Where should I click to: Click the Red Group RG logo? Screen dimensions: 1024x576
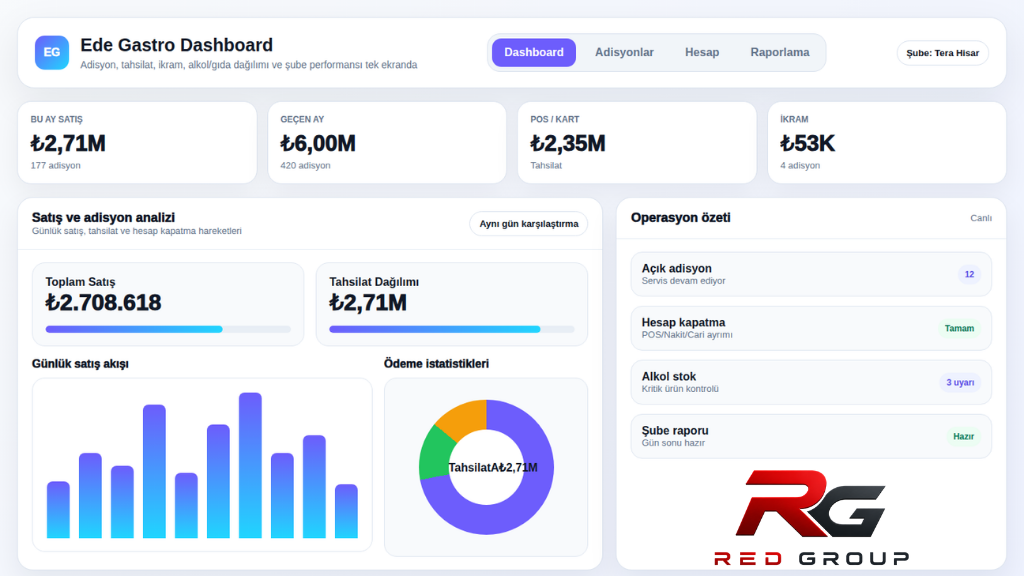click(x=811, y=517)
